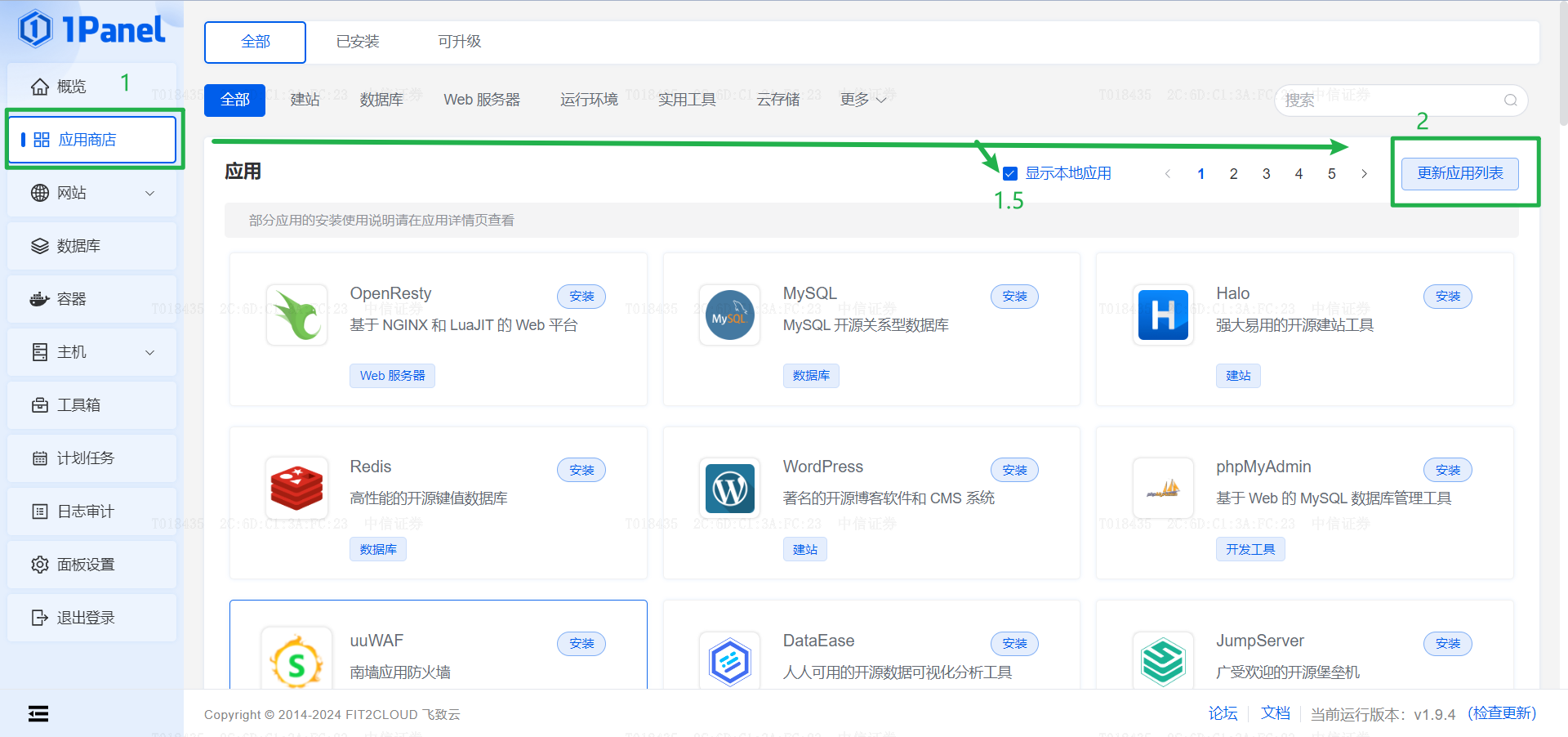Open the 更多 category dropdown
Image resolution: width=1568 pixels, height=737 pixels.
coord(863,100)
